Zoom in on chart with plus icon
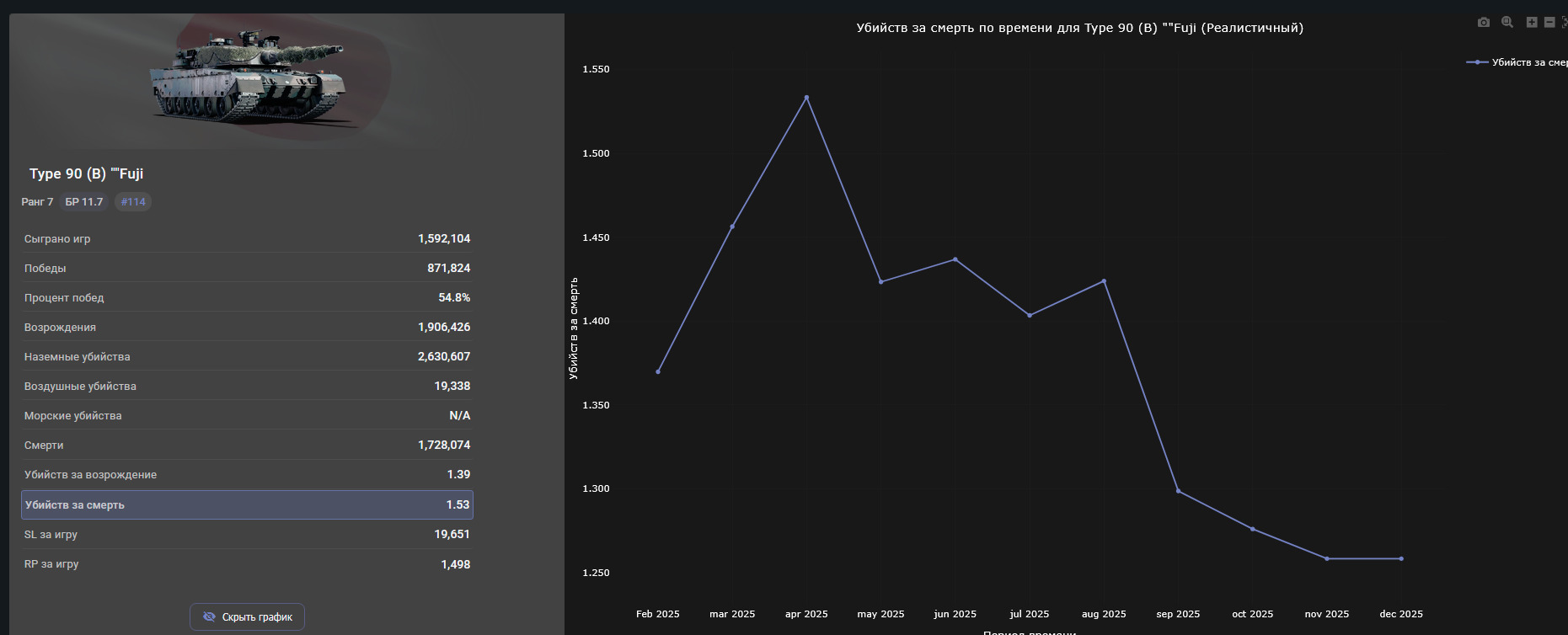Image resolution: width=1568 pixels, height=635 pixels. coord(1532,23)
